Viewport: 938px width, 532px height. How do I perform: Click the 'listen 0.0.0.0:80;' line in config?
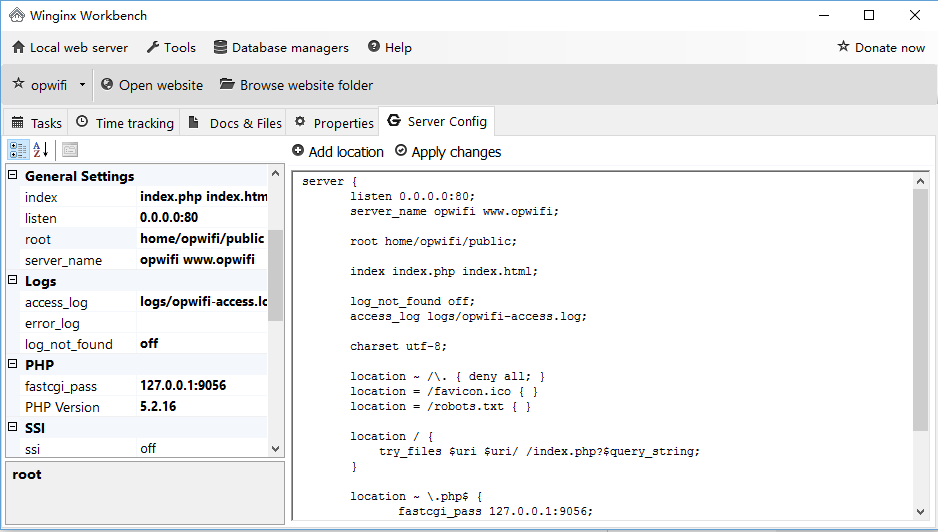412,196
